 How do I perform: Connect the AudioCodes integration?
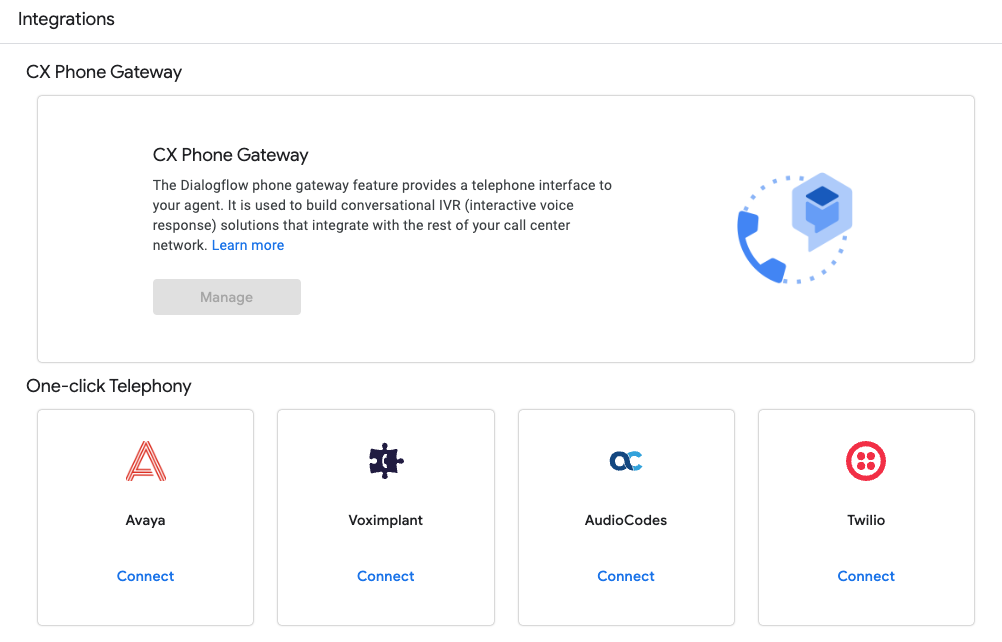pyautogui.click(x=625, y=576)
